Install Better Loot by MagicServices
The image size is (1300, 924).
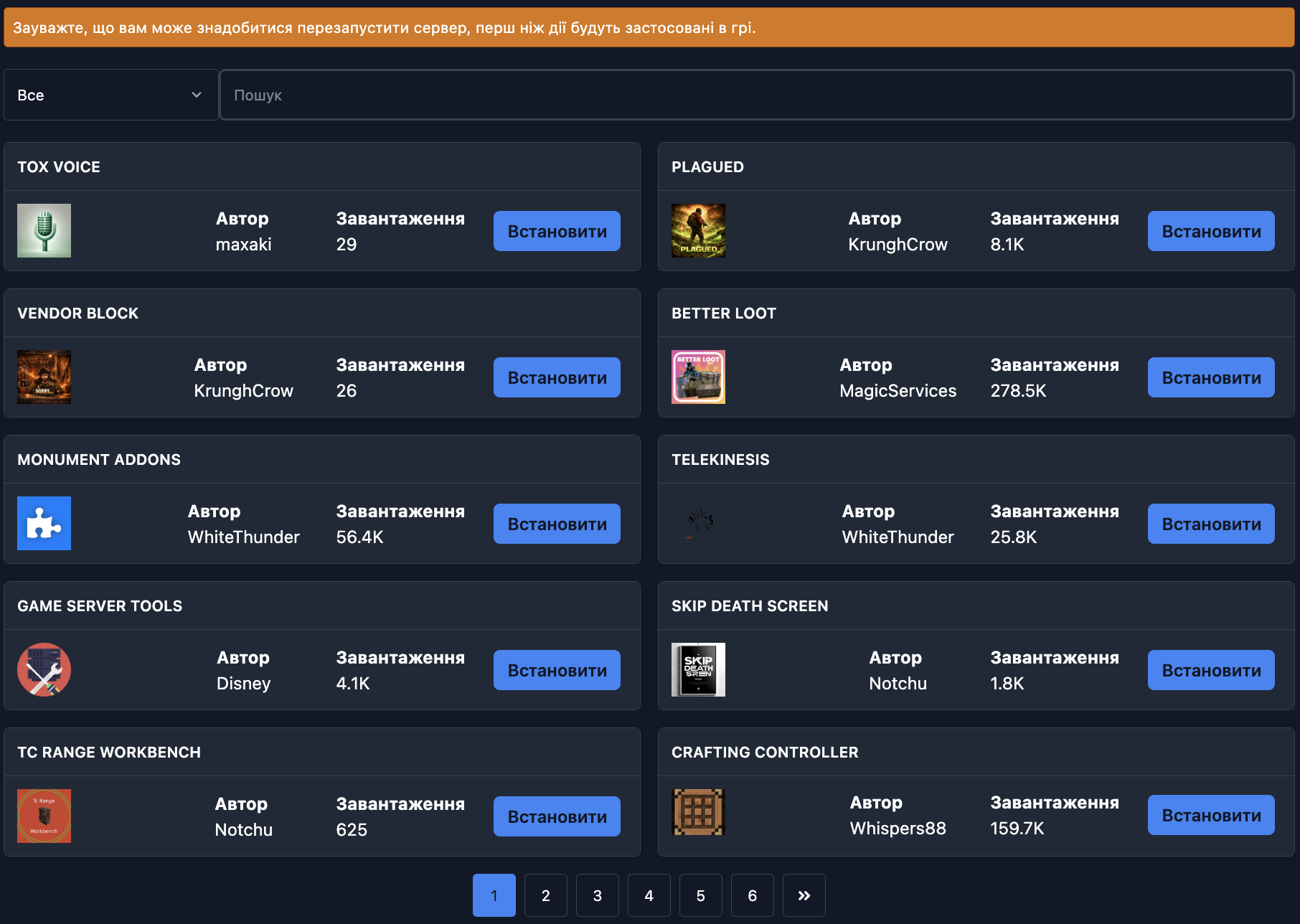(1210, 377)
